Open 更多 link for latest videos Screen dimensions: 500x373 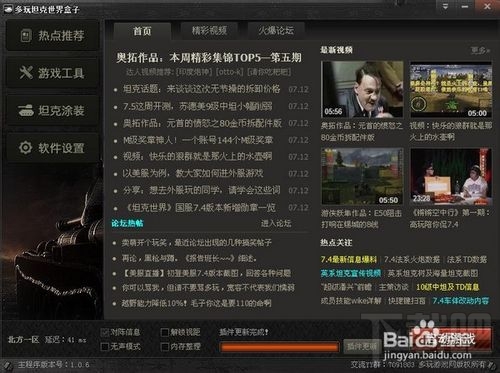480,50
